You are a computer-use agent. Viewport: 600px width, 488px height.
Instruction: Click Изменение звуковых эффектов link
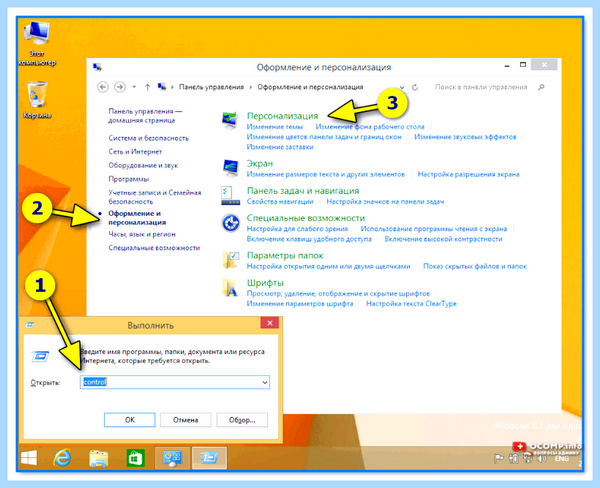(465, 137)
